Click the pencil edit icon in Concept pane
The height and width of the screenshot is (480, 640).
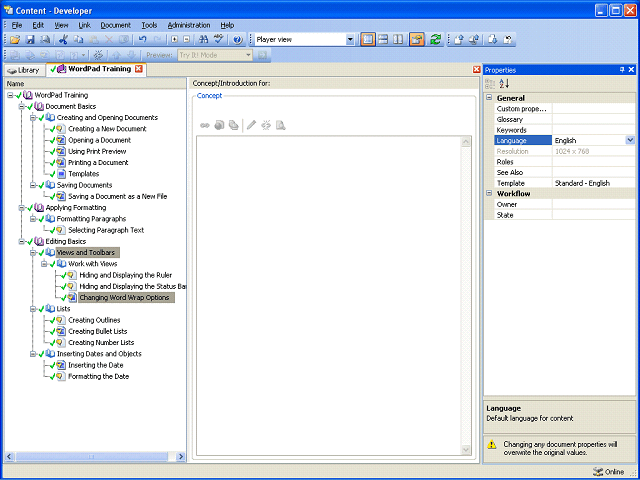click(x=251, y=125)
